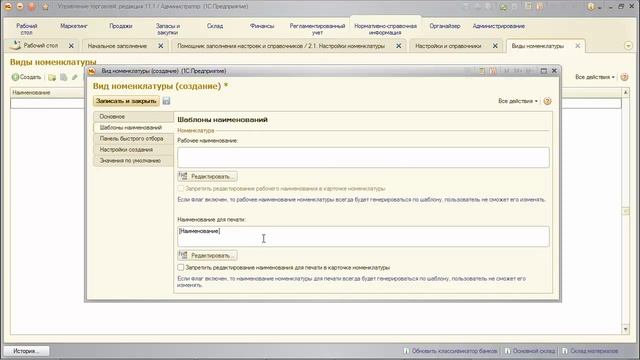Open the Регламентированный учет section

(x=318, y=29)
